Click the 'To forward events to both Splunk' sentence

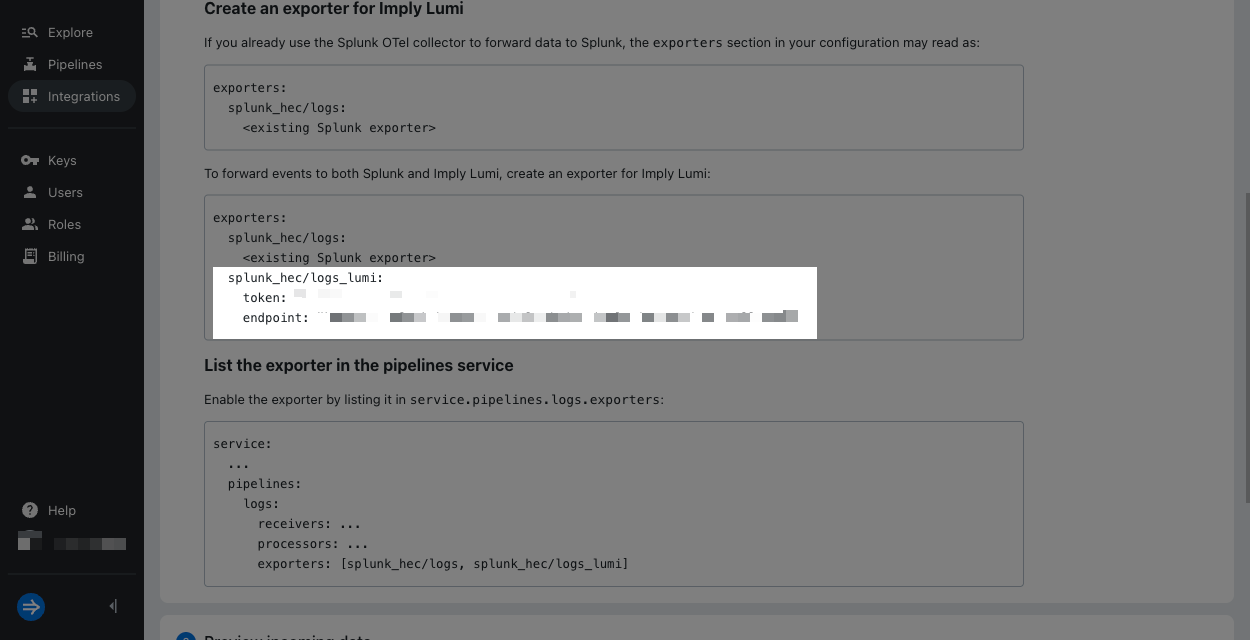457,173
